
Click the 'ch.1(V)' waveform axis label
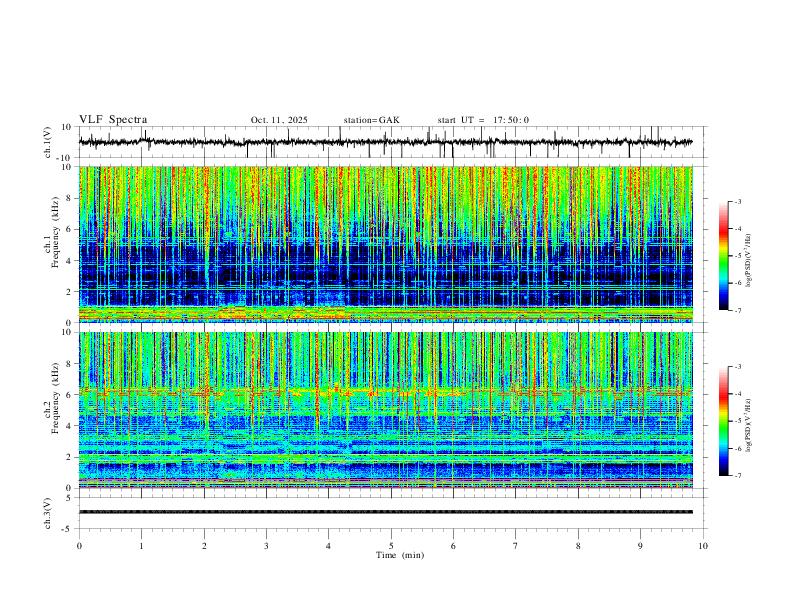(x=48, y=142)
